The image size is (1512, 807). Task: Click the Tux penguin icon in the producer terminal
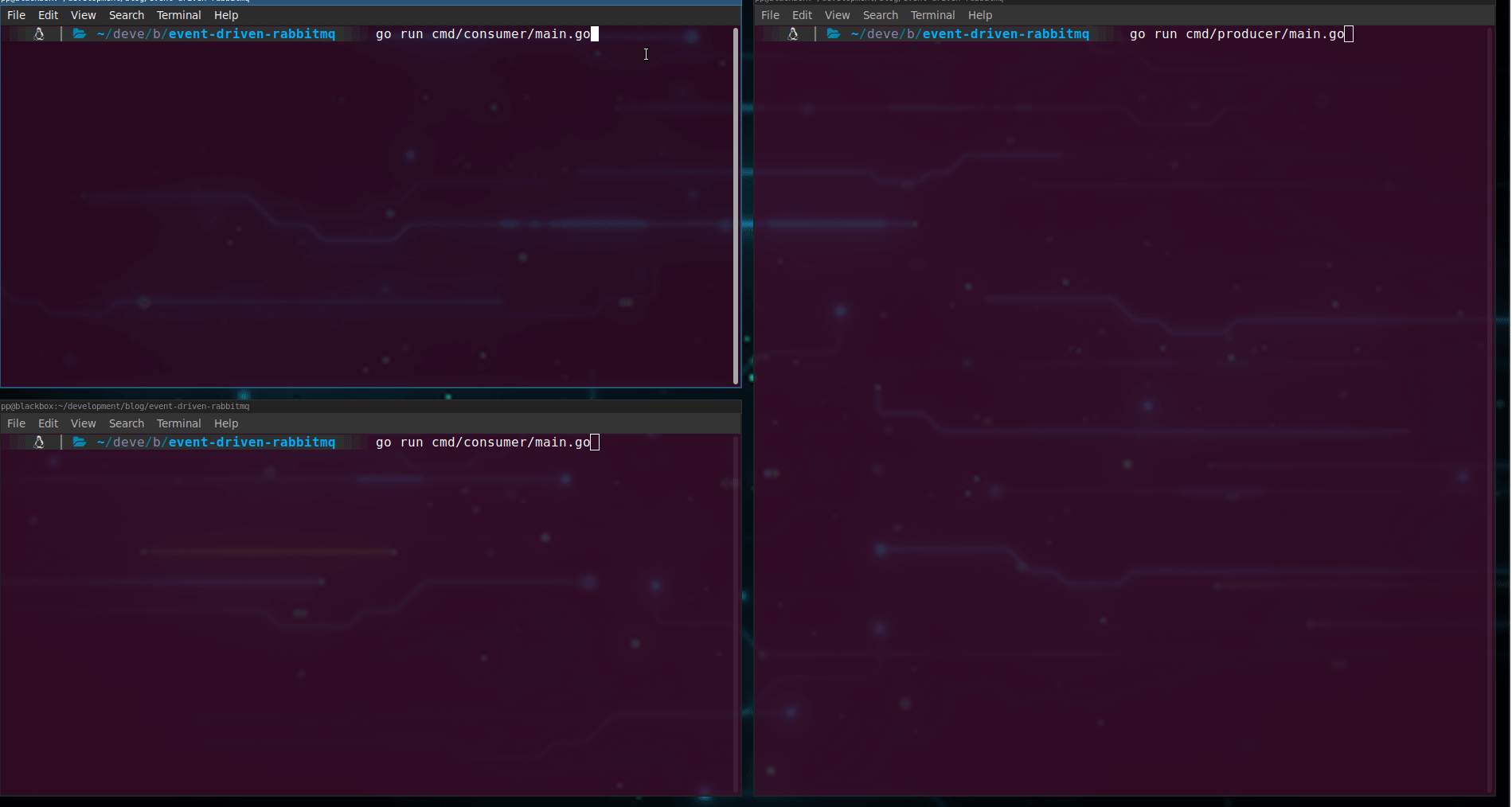[x=792, y=34]
